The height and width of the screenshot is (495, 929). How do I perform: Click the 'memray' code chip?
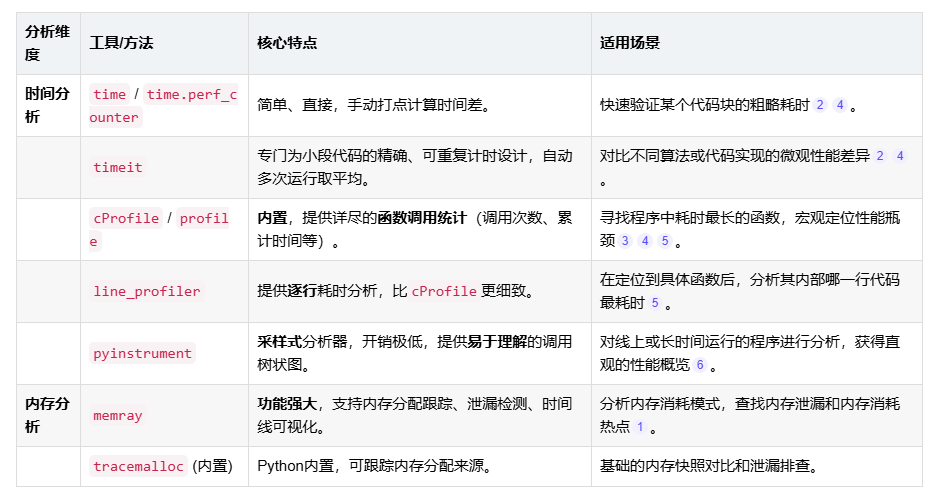[118, 416]
